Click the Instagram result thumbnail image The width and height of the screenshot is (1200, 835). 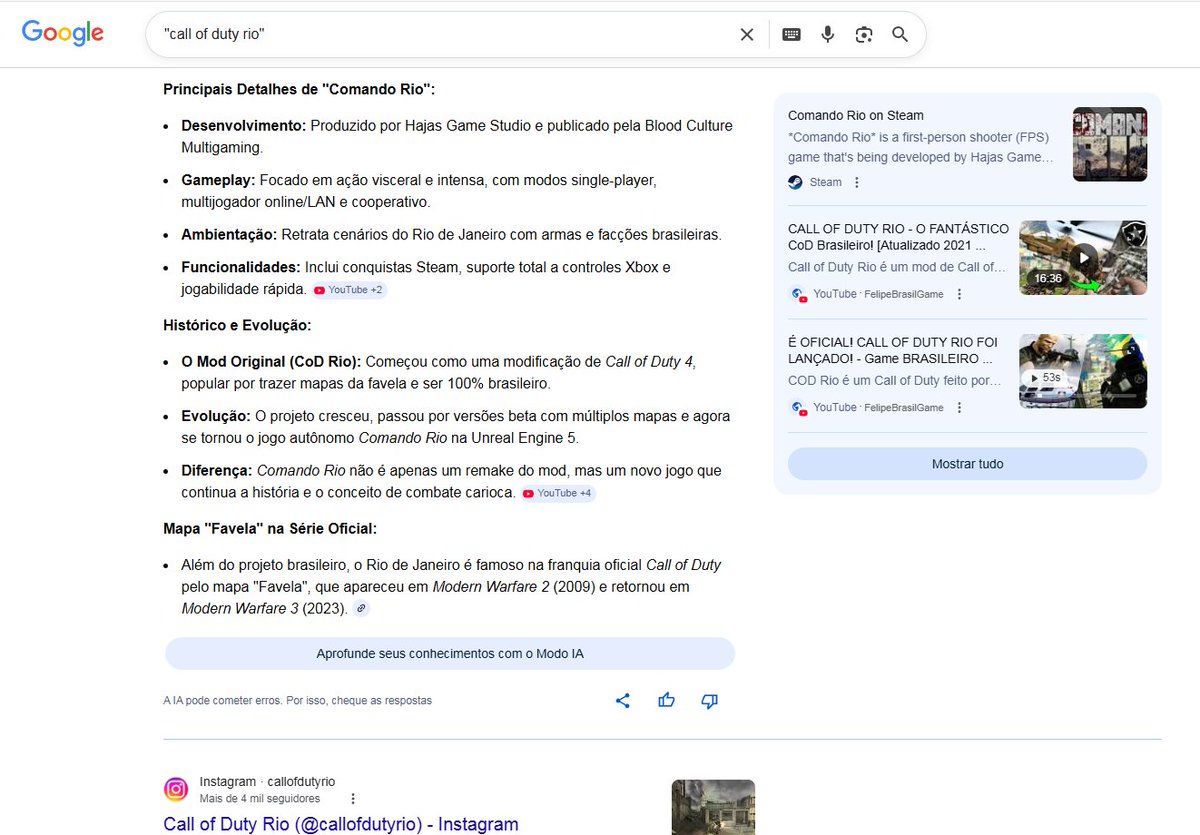tap(713, 807)
